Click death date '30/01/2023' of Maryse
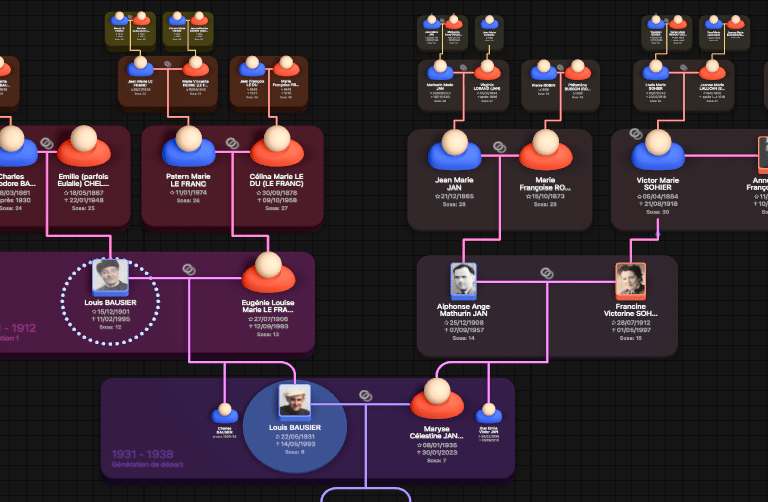The width and height of the screenshot is (768, 502). (x=437, y=453)
